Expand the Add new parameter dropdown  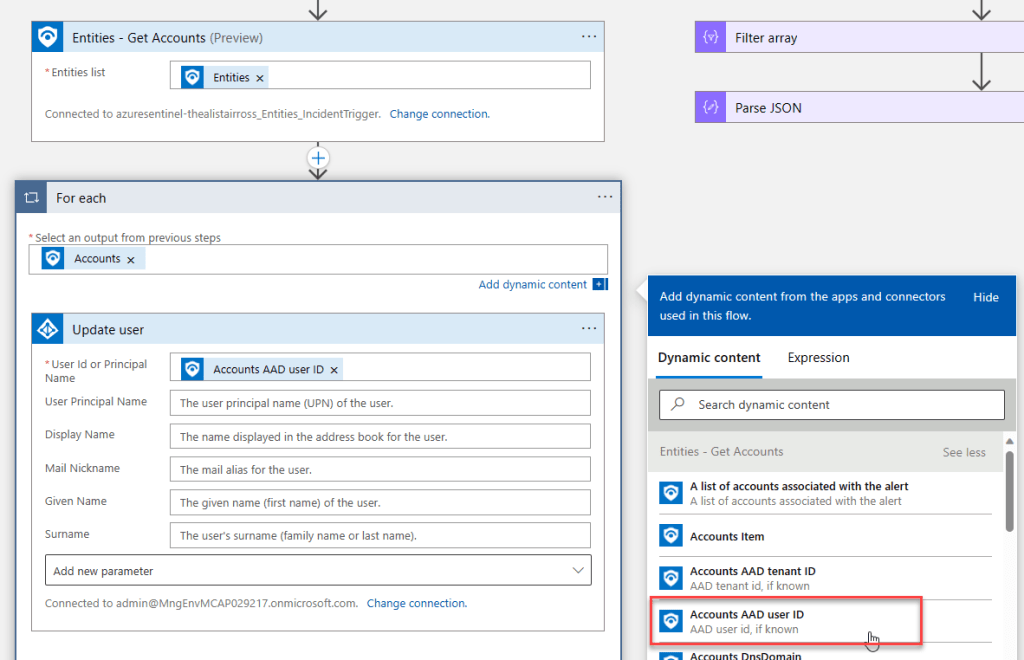click(318, 570)
